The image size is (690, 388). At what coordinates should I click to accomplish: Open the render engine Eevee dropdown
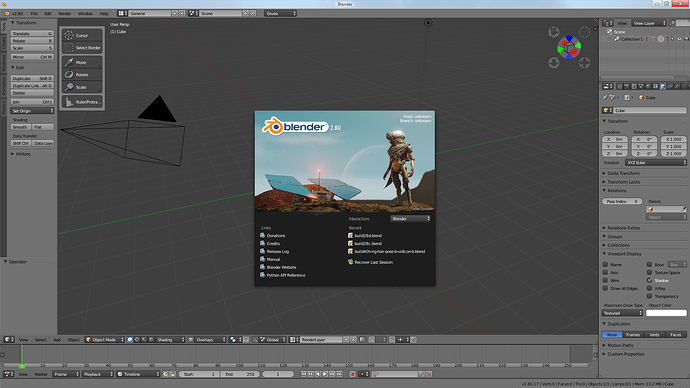tap(281, 14)
